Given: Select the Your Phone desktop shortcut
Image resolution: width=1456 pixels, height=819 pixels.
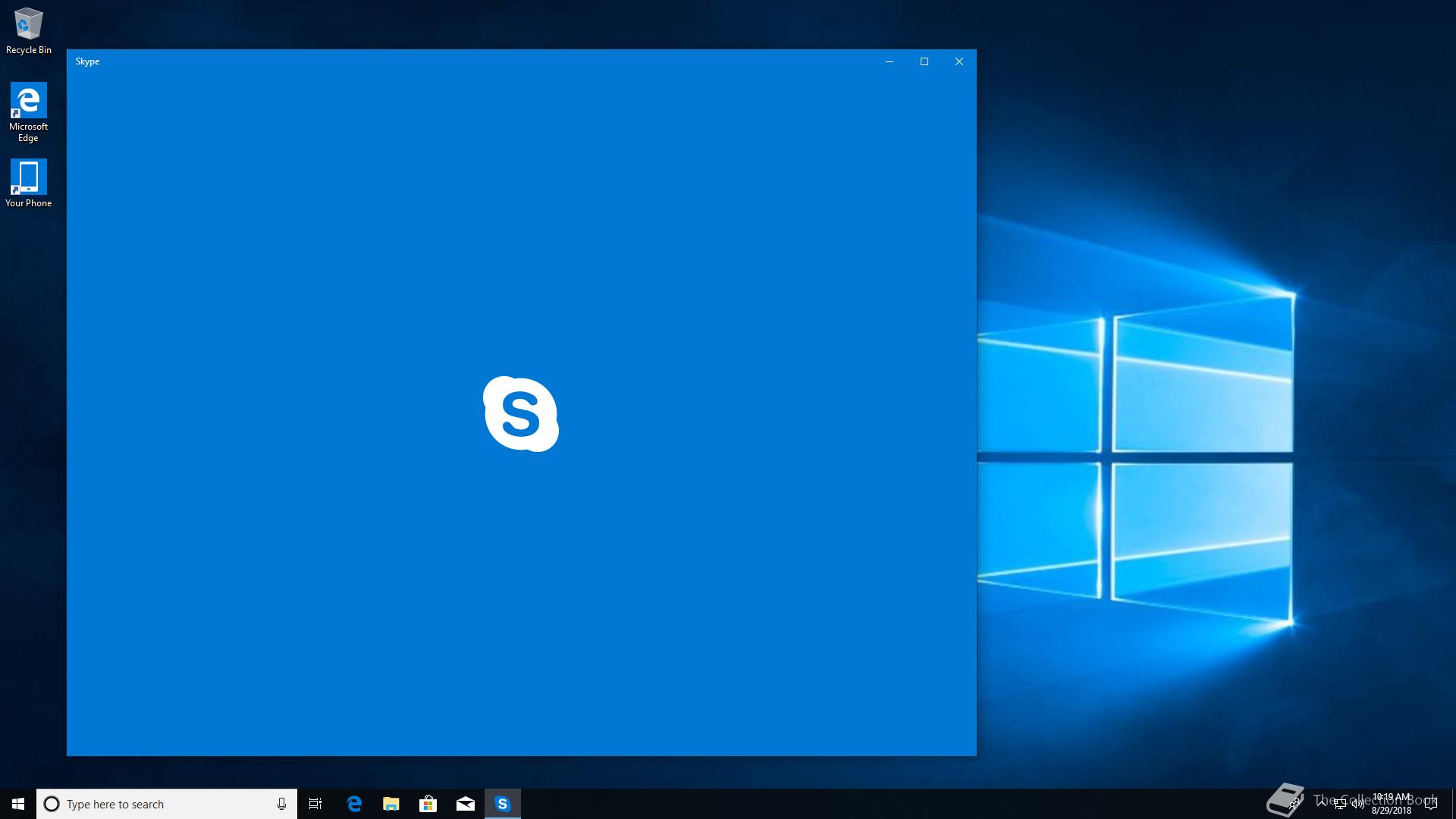Looking at the screenshot, I should pyautogui.click(x=29, y=183).
